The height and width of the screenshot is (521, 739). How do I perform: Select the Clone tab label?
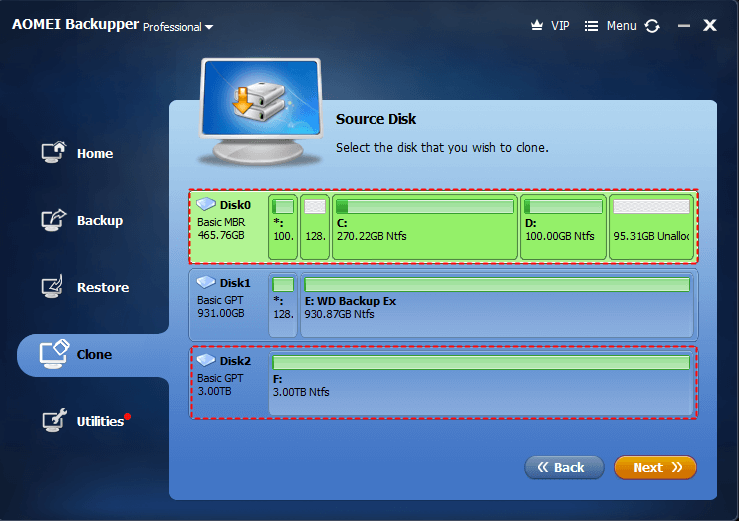tap(94, 355)
